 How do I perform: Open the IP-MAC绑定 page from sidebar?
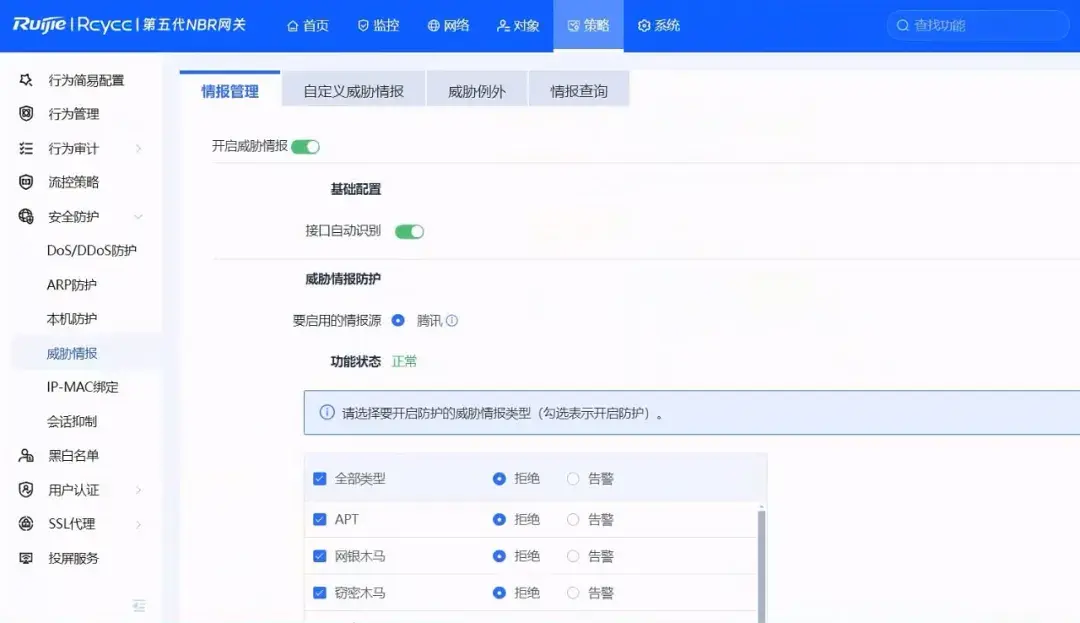(84, 386)
